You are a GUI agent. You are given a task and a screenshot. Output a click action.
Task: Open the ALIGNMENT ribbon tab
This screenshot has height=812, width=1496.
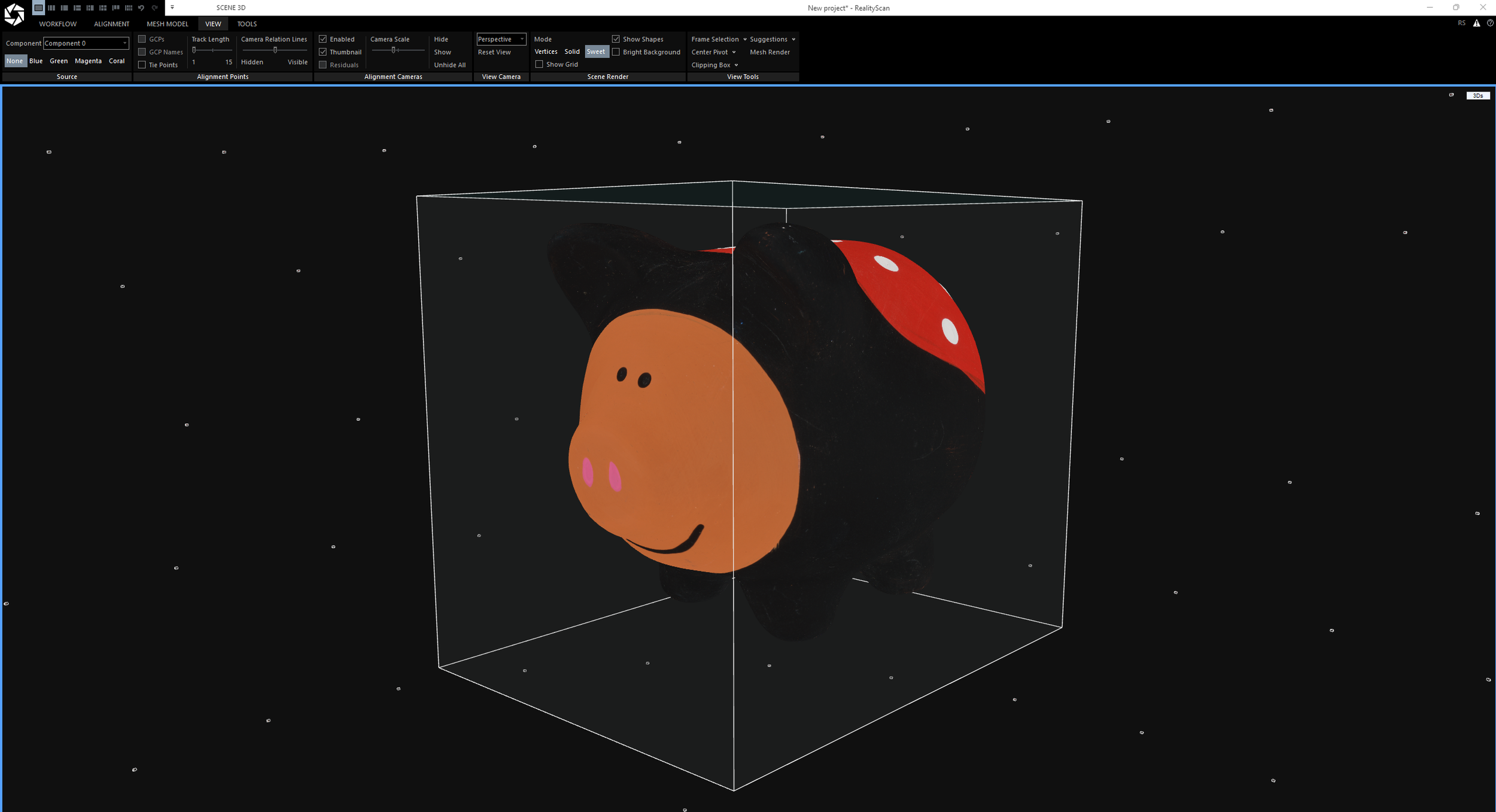coord(111,24)
